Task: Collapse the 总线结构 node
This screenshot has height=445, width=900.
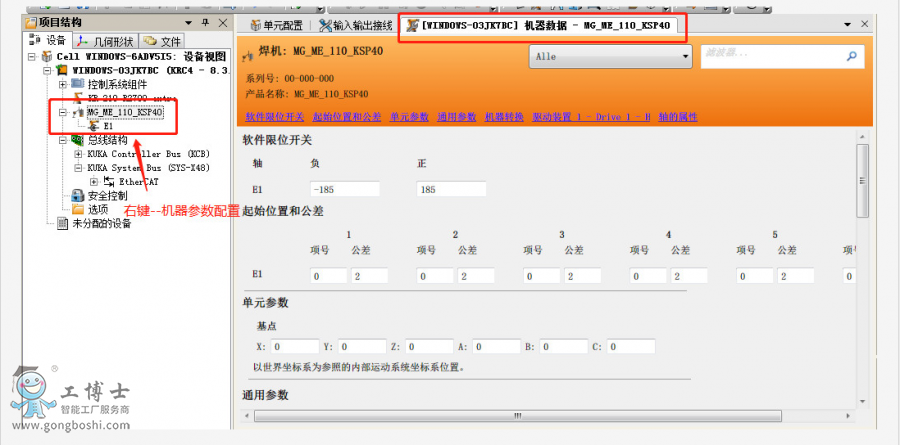Action: point(63,140)
